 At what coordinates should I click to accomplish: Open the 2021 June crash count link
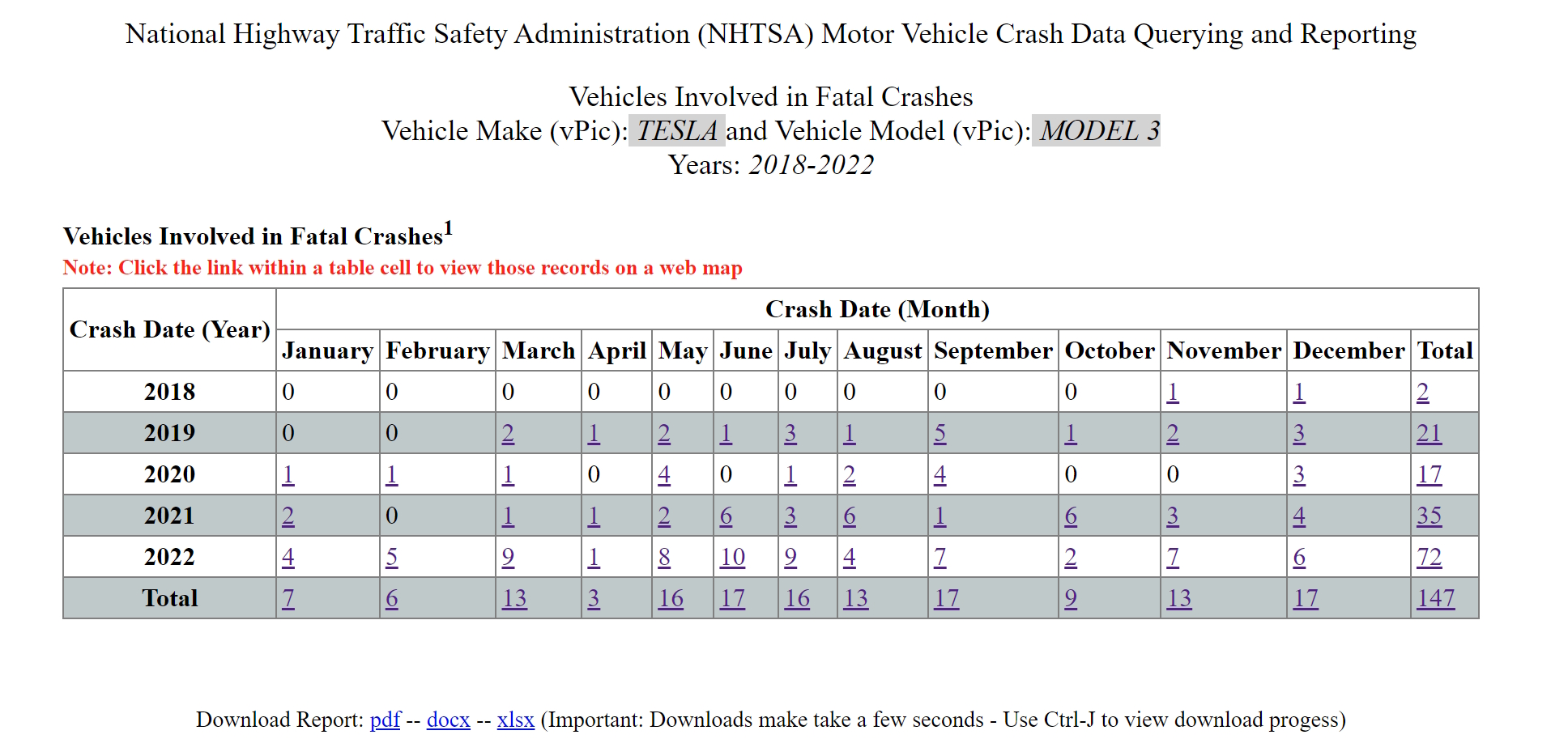(726, 516)
